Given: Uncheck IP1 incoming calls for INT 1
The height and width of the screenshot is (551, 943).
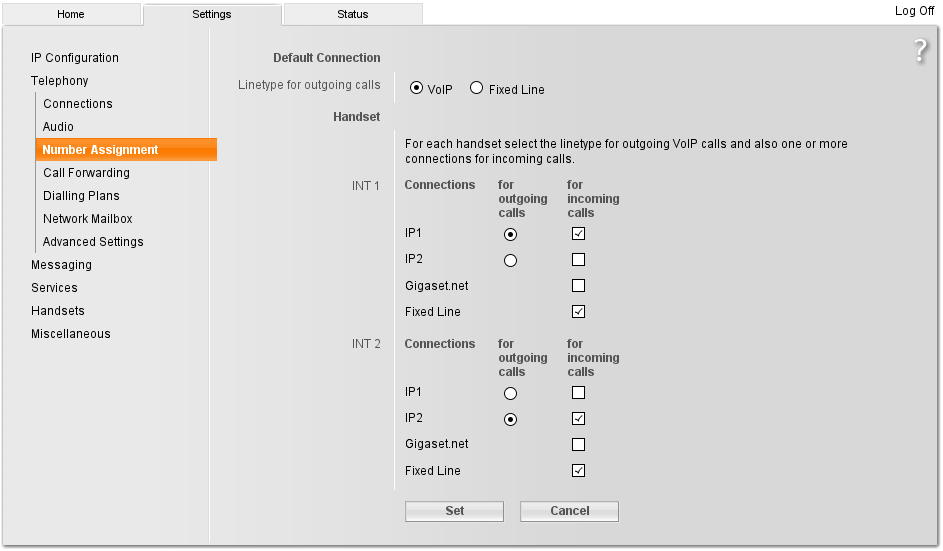Looking at the screenshot, I should pyautogui.click(x=578, y=234).
